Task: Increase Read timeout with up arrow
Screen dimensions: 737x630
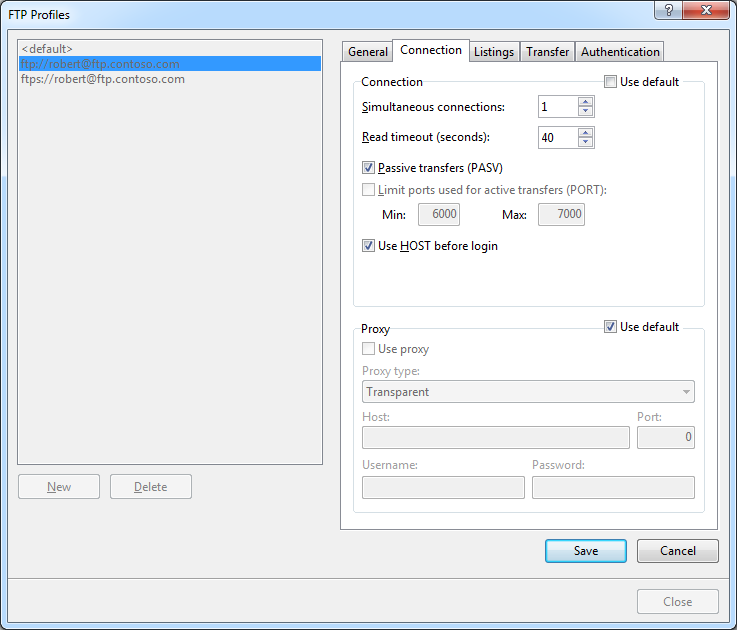Action: click(586, 132)
